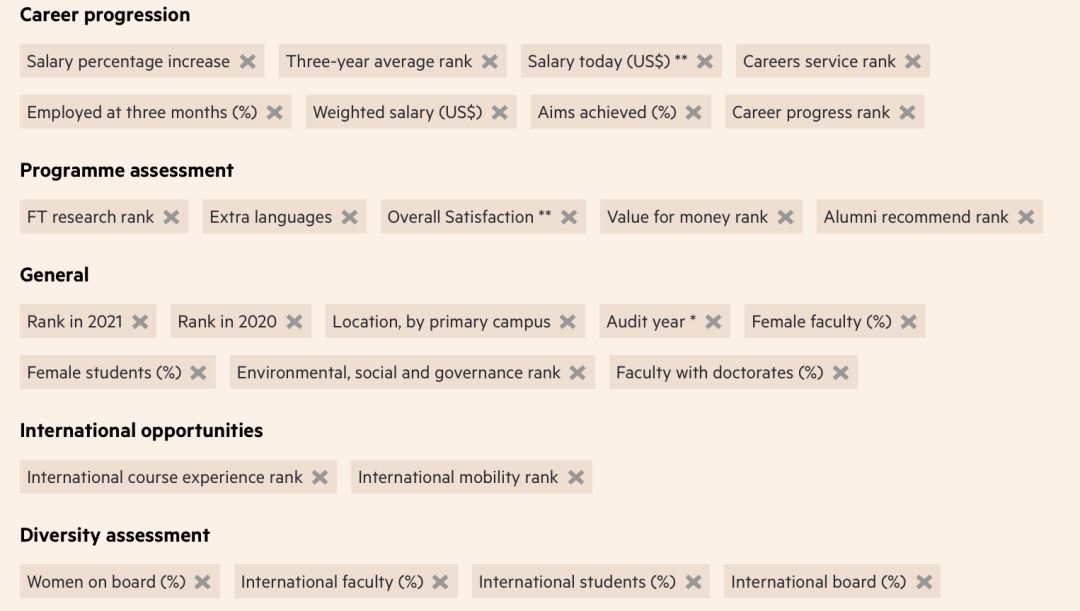1080x611 pixels.
Task: Click X on Extra languages chip
Action: (x=349, y=217)
